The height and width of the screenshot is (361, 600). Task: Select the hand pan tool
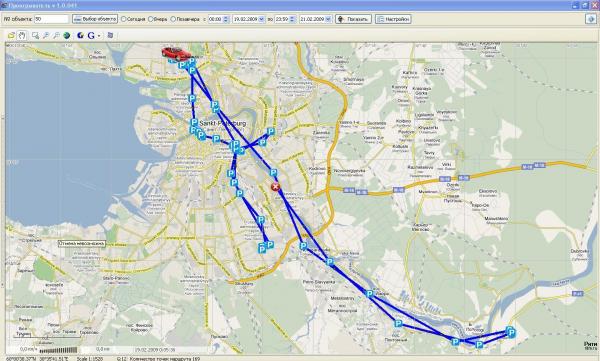point(22,35)
